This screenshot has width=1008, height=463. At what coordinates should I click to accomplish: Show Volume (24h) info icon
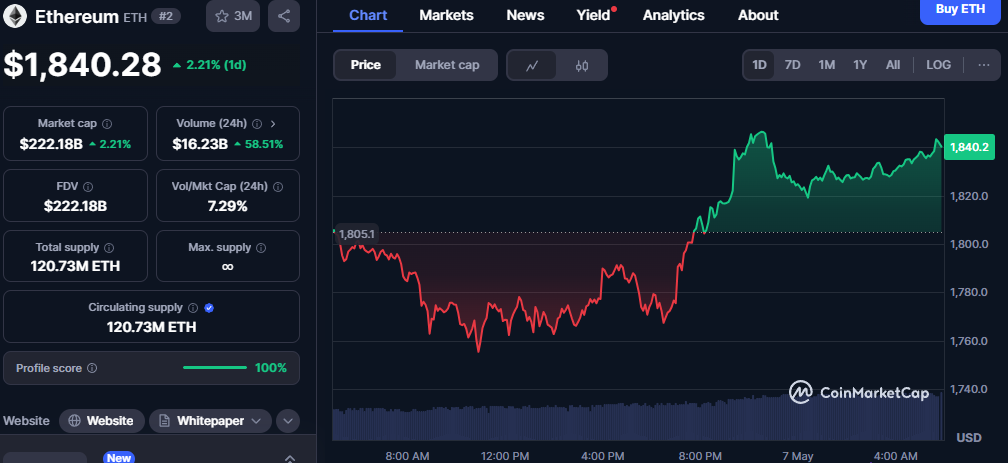[257, 123]
